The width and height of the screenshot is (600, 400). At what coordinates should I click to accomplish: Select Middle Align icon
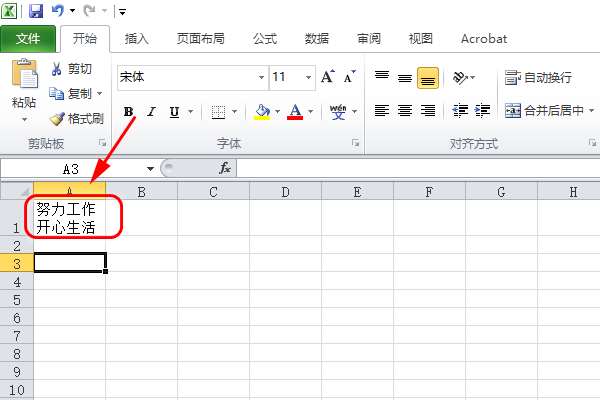coord(405,78)
